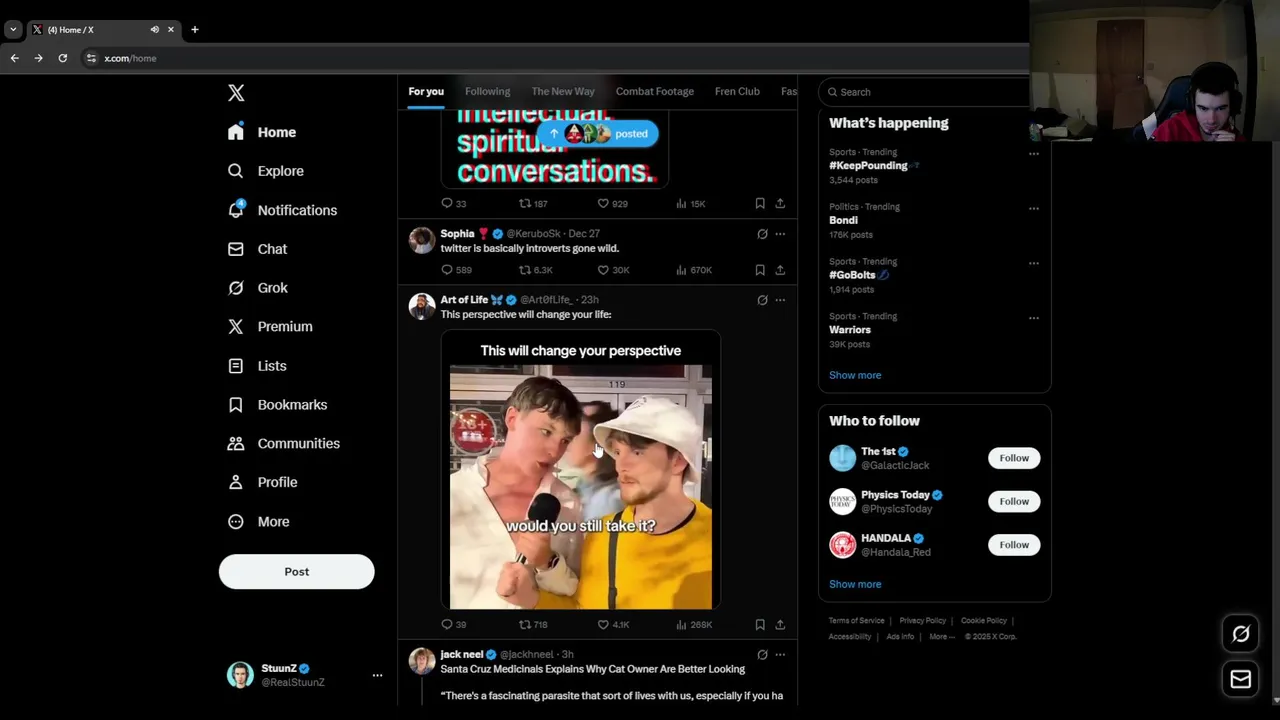1280x720 pixels.
Task: Open more options on Art of Life post
Action: [780, 300]
